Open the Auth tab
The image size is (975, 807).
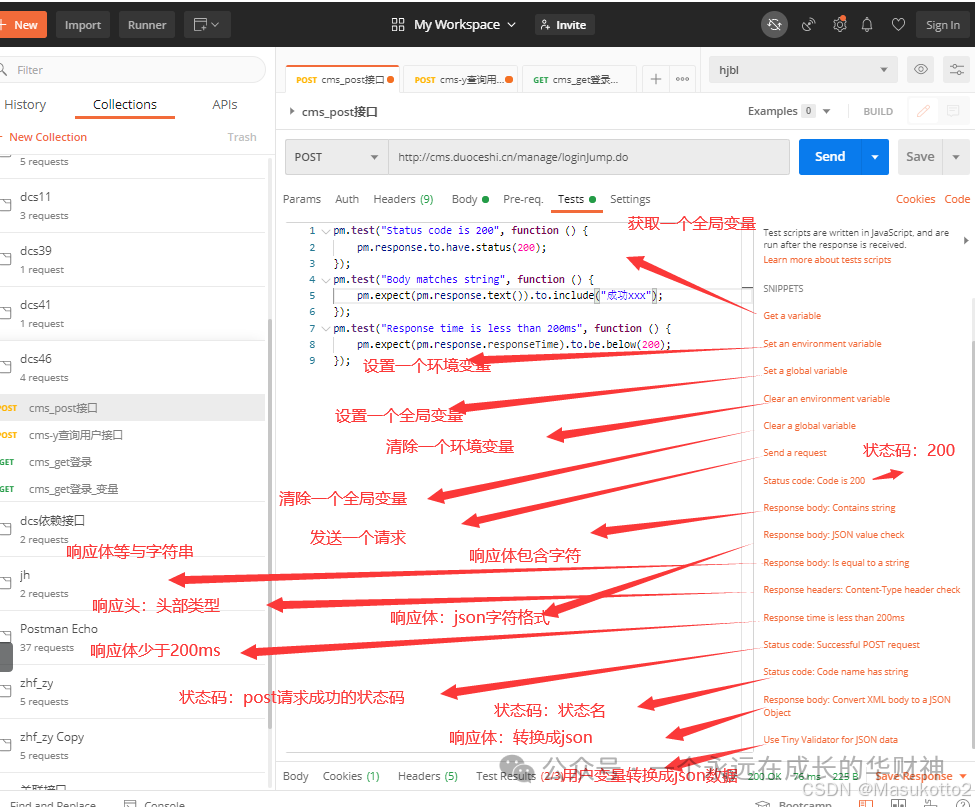pyautogui.click(x=347, y=199)
